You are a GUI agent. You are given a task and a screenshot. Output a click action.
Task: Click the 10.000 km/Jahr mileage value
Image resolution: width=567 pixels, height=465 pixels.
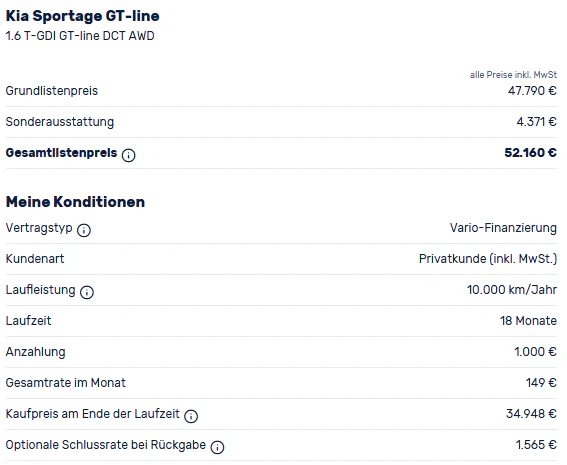click(512, 290)
